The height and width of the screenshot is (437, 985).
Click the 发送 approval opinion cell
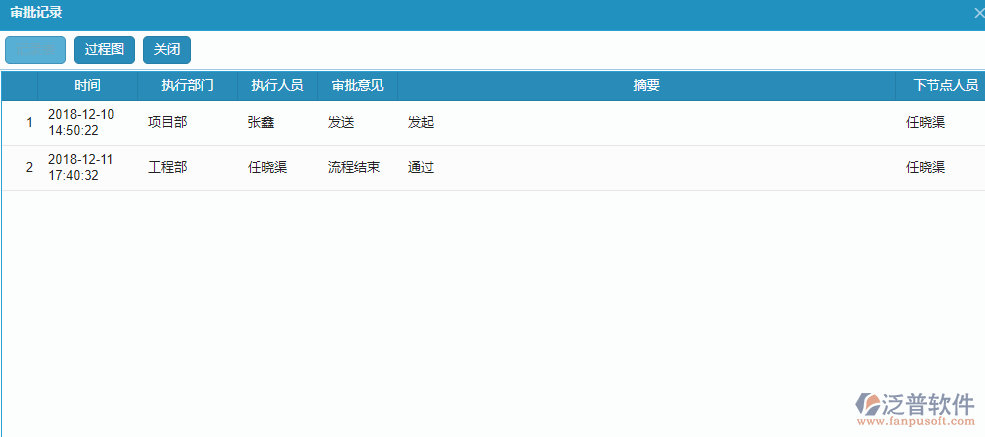point(341,122)
